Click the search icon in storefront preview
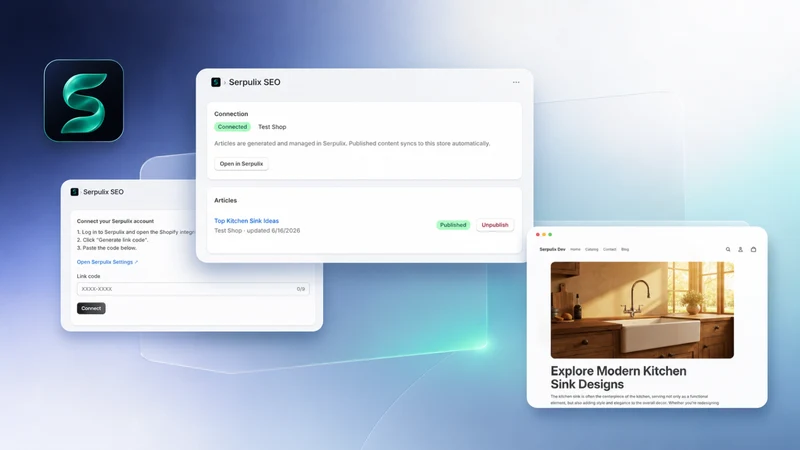Screen dimensions: 800x450 pos(728,249)
